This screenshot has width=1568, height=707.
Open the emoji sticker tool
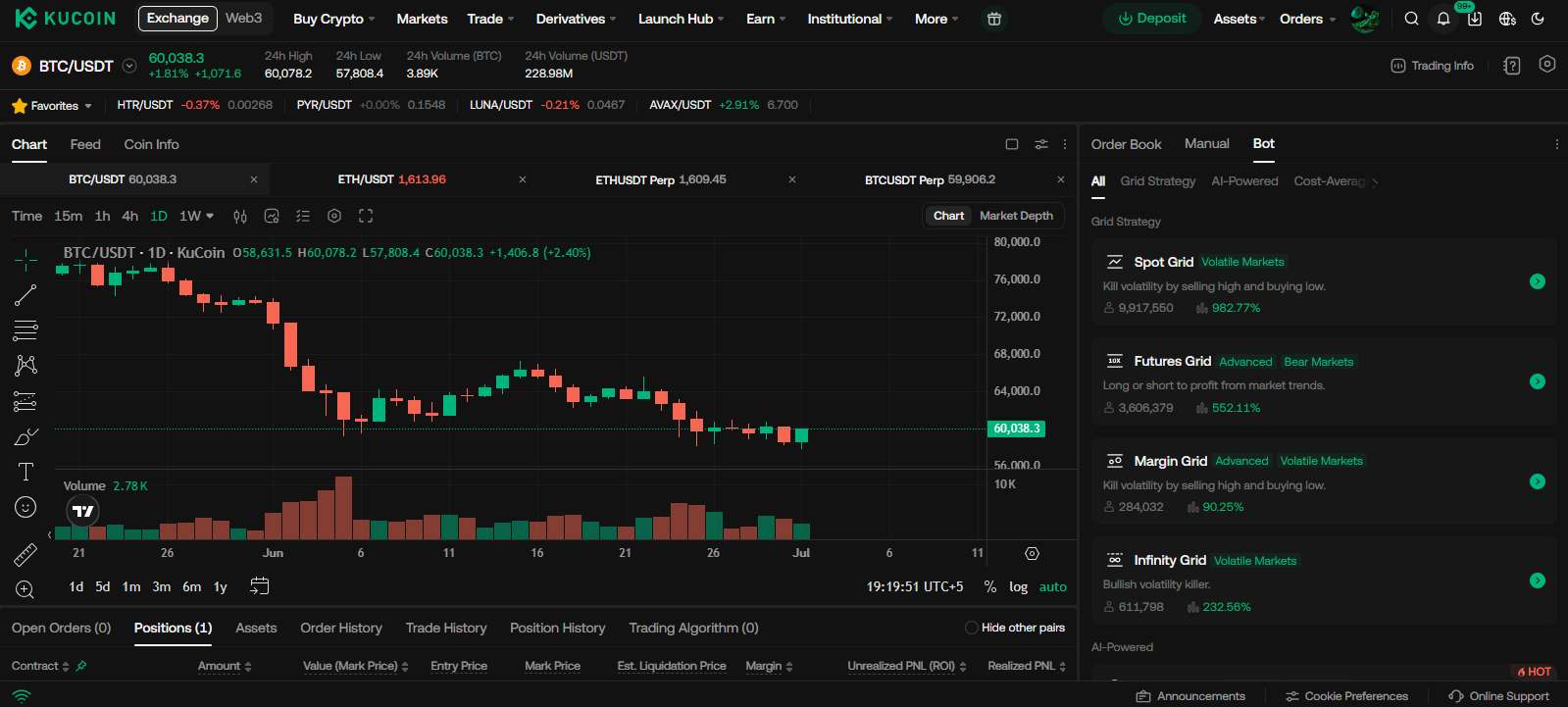tap(25, 507)
